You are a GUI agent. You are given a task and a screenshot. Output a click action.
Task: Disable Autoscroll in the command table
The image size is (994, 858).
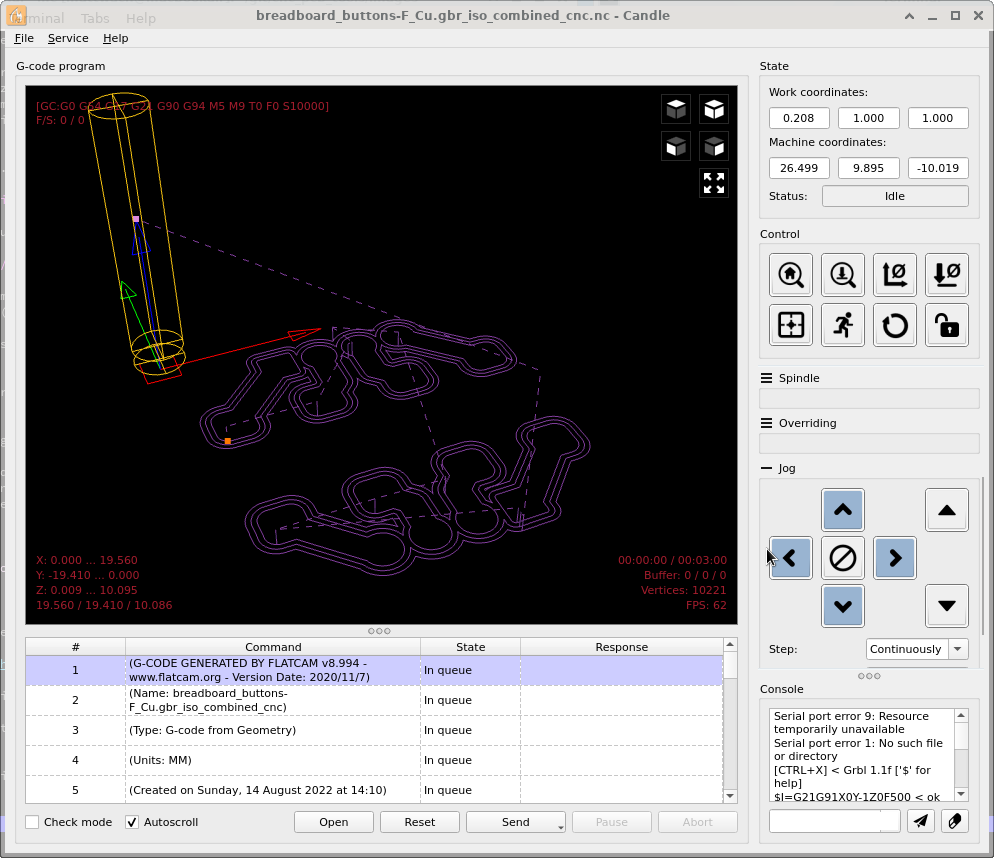[131, 822]
